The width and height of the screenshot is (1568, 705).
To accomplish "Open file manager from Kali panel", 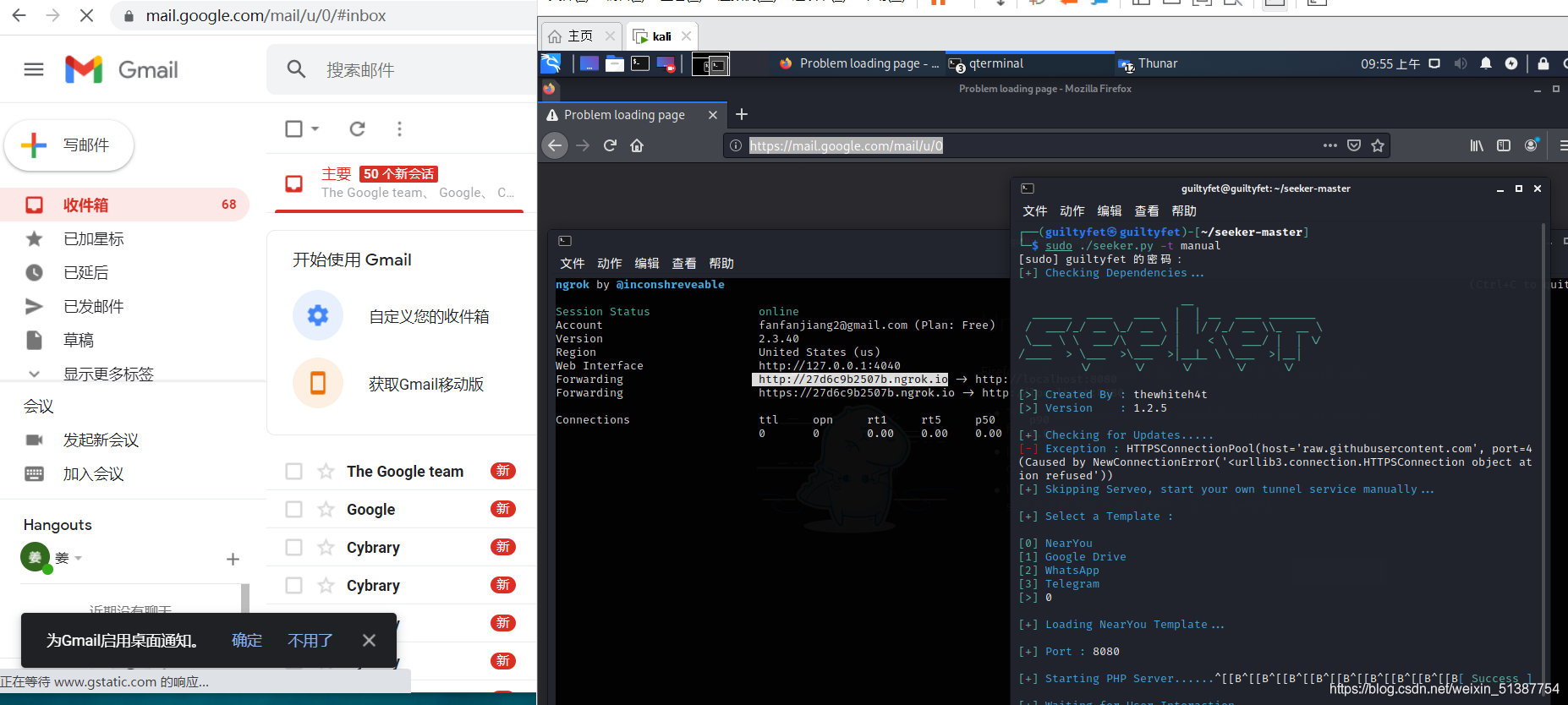I will [615, 63].
